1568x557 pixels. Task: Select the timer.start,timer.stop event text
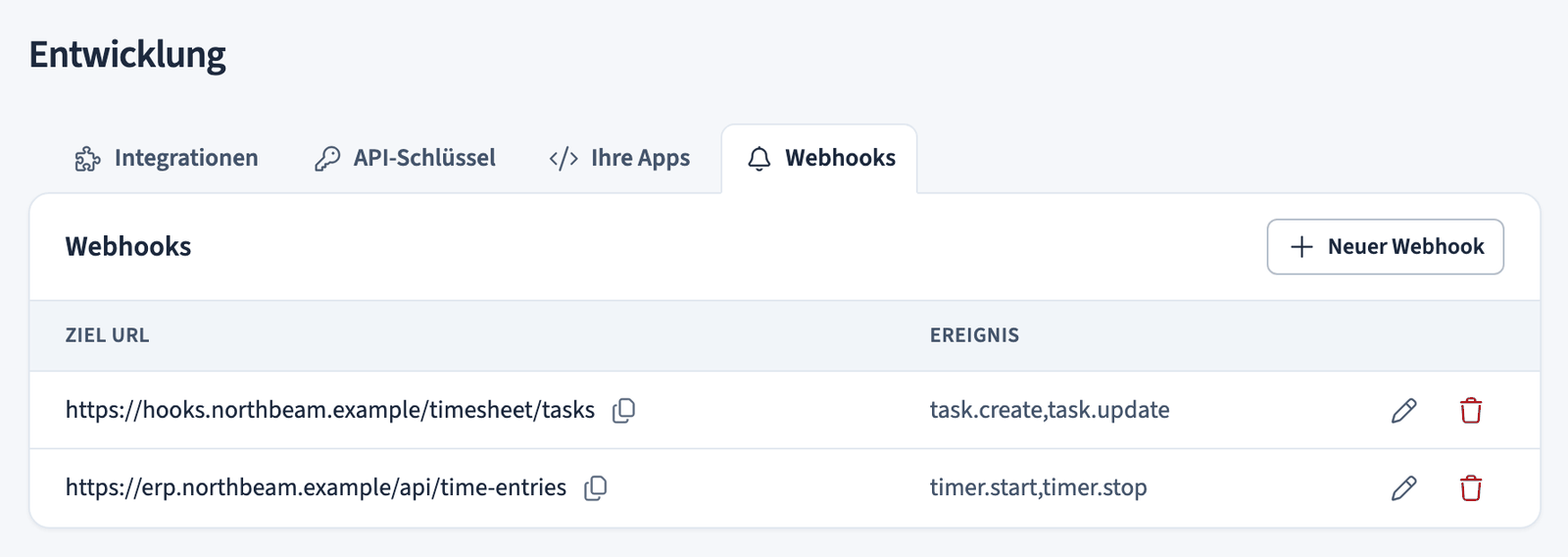(x=1038, y=487)
